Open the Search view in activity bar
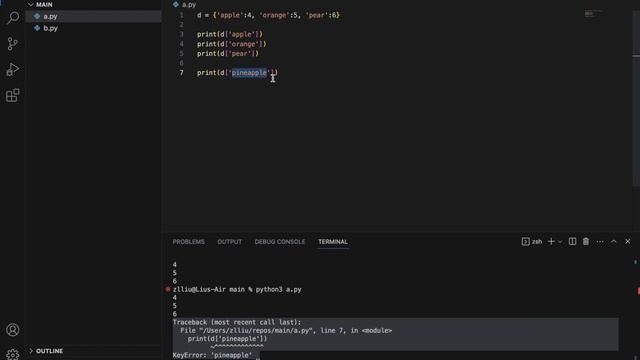This screenshot has height=360, width=640. 13,18
